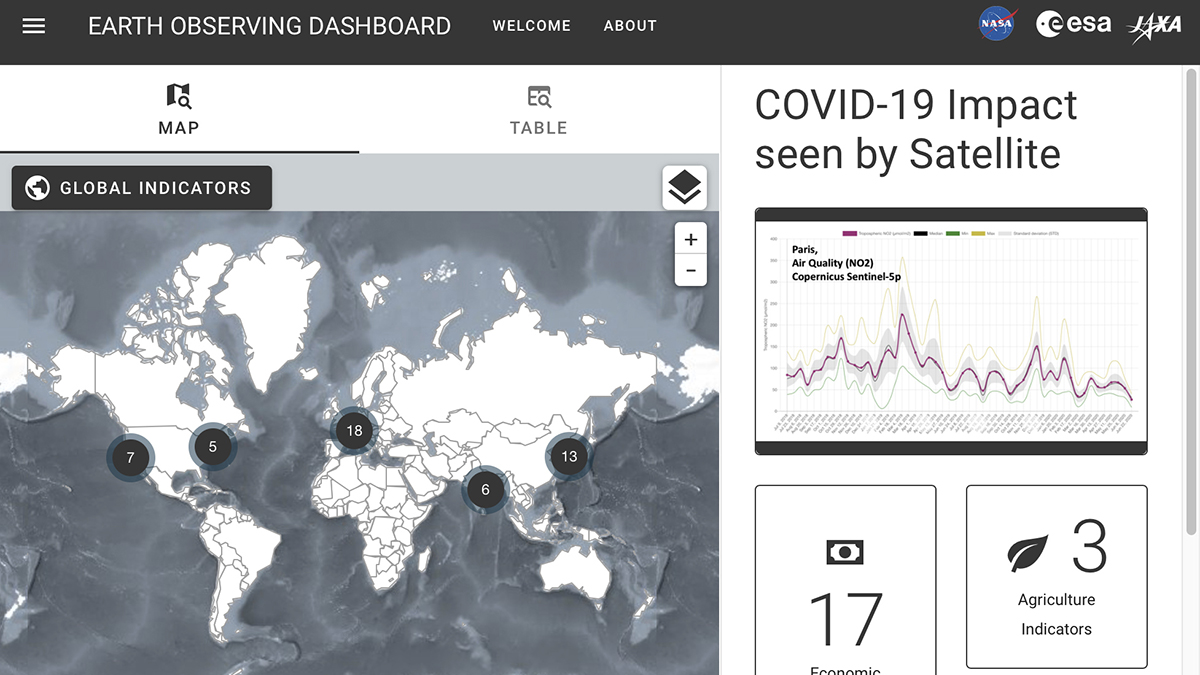
Task: Switch to the TABLE tab
Action: click(539, 110)
